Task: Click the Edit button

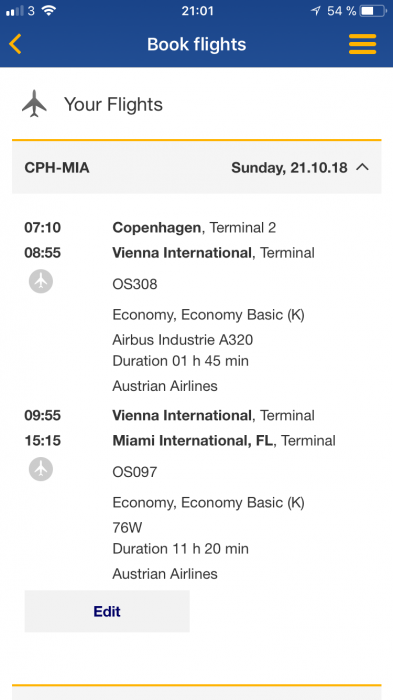Action: coord(107,611)
